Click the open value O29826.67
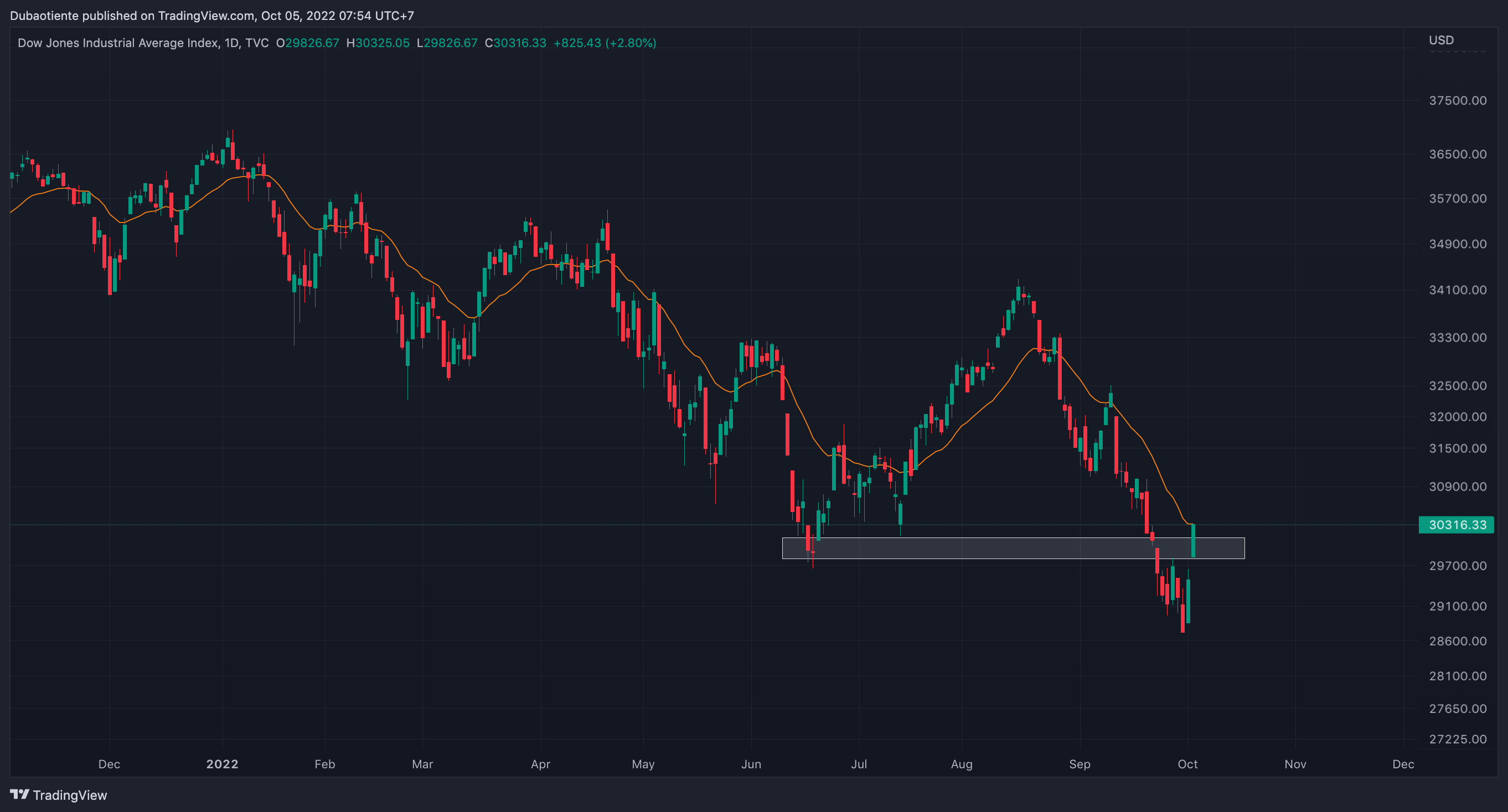Screen dimensions: 1508x812 tap(307, 43)
